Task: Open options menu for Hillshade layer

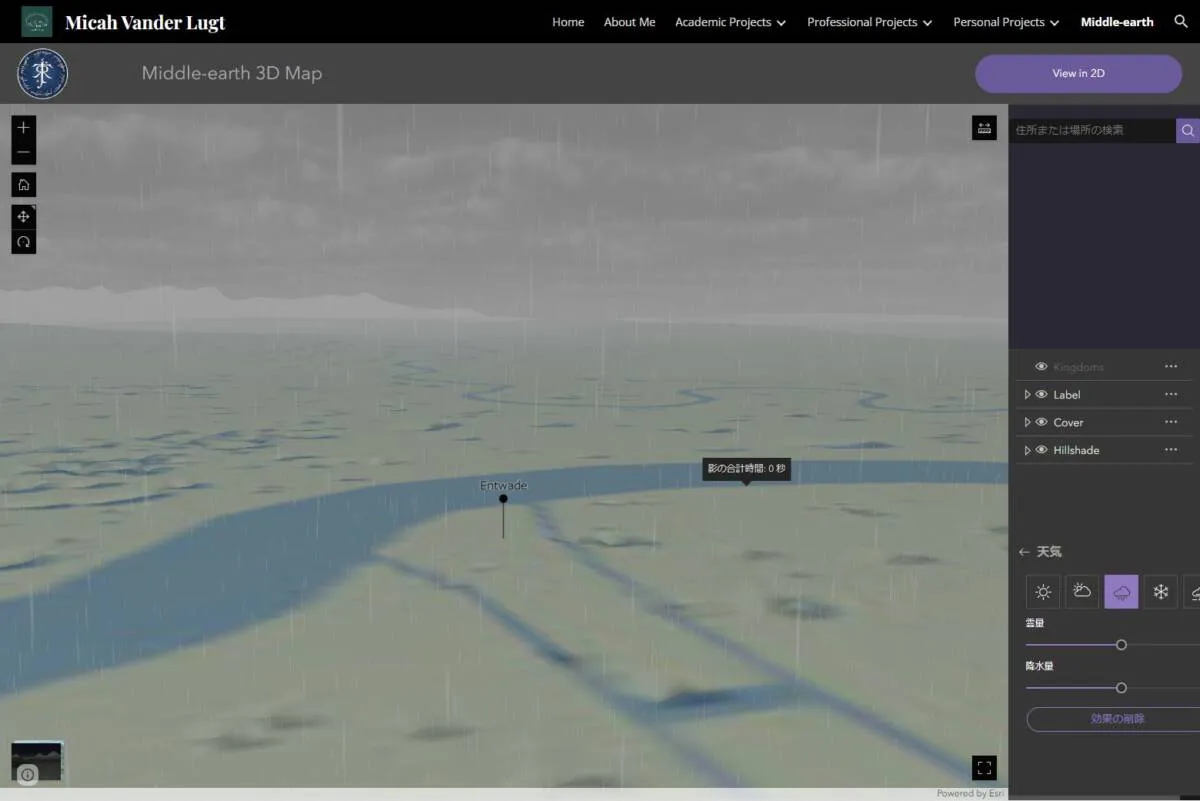Action: [1171, 450]
